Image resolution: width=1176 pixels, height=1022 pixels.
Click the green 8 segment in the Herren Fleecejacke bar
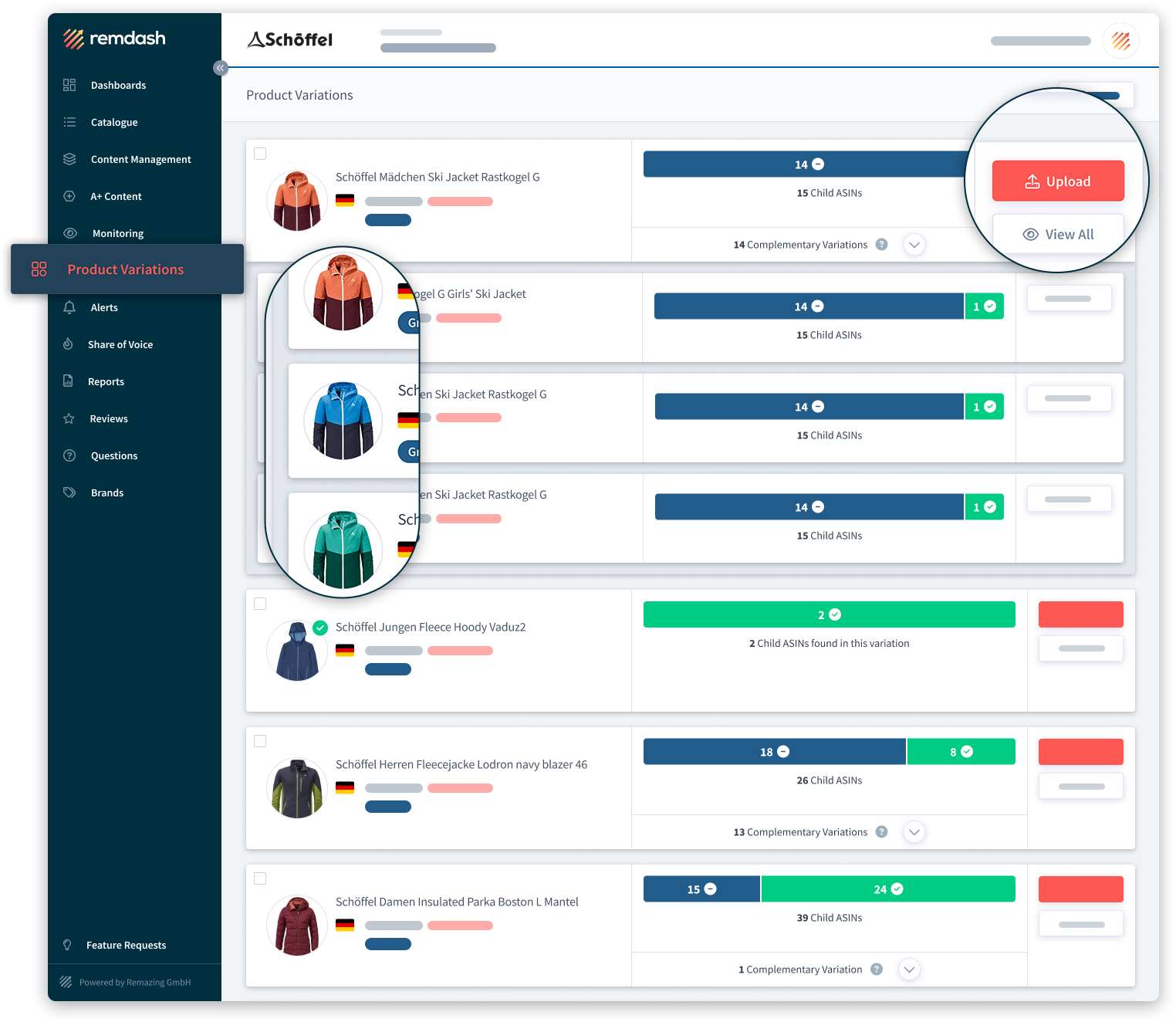click(x=961, y=752)
